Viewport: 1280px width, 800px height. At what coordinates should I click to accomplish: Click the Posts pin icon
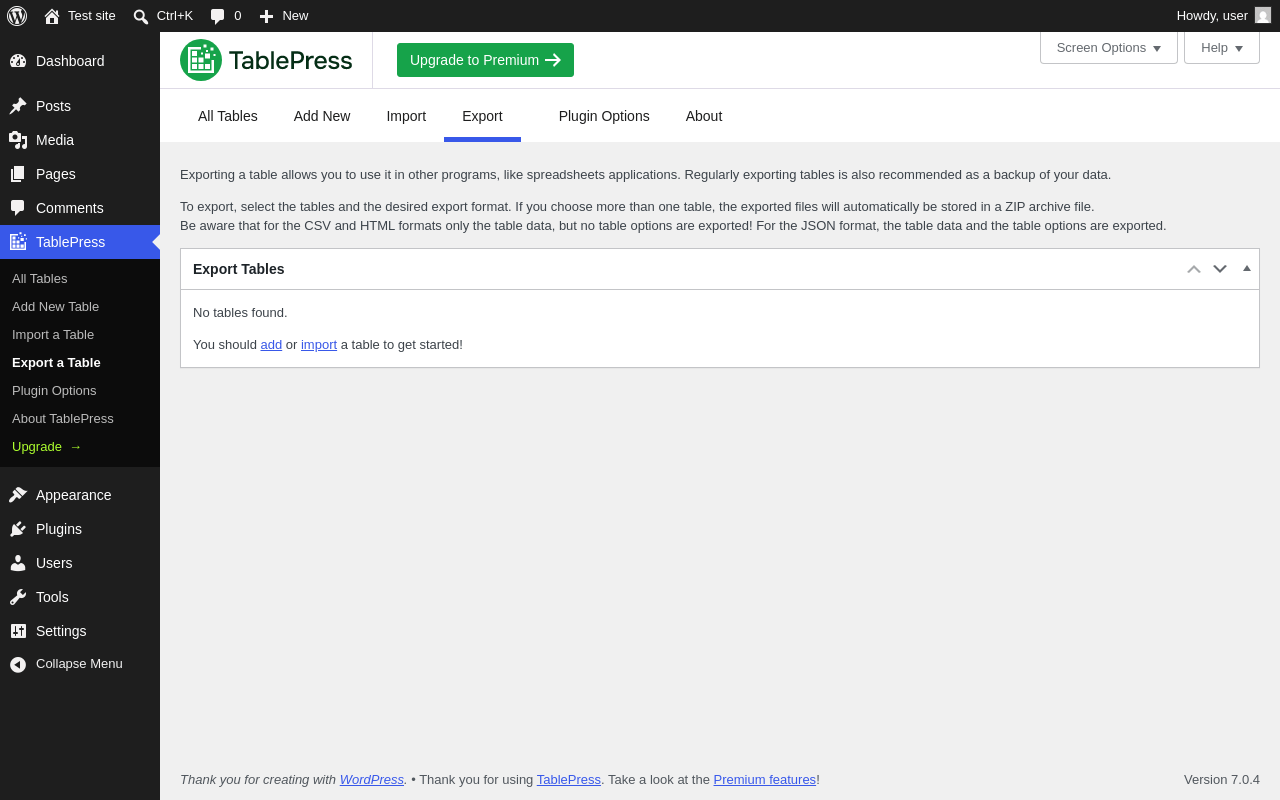click(x=18, y=106)
